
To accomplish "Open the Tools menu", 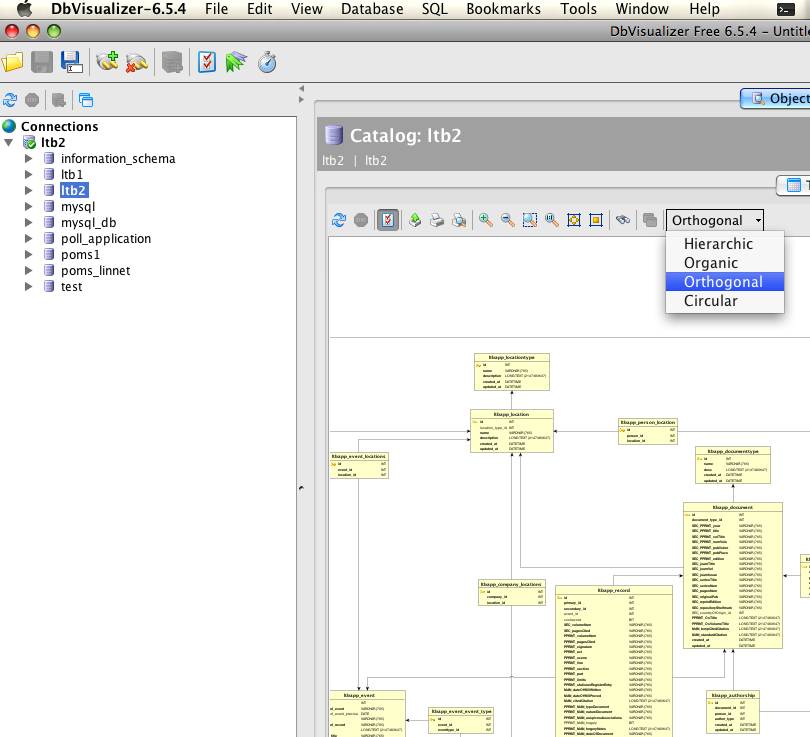I will pyautogui.click(x=578, y=9).
